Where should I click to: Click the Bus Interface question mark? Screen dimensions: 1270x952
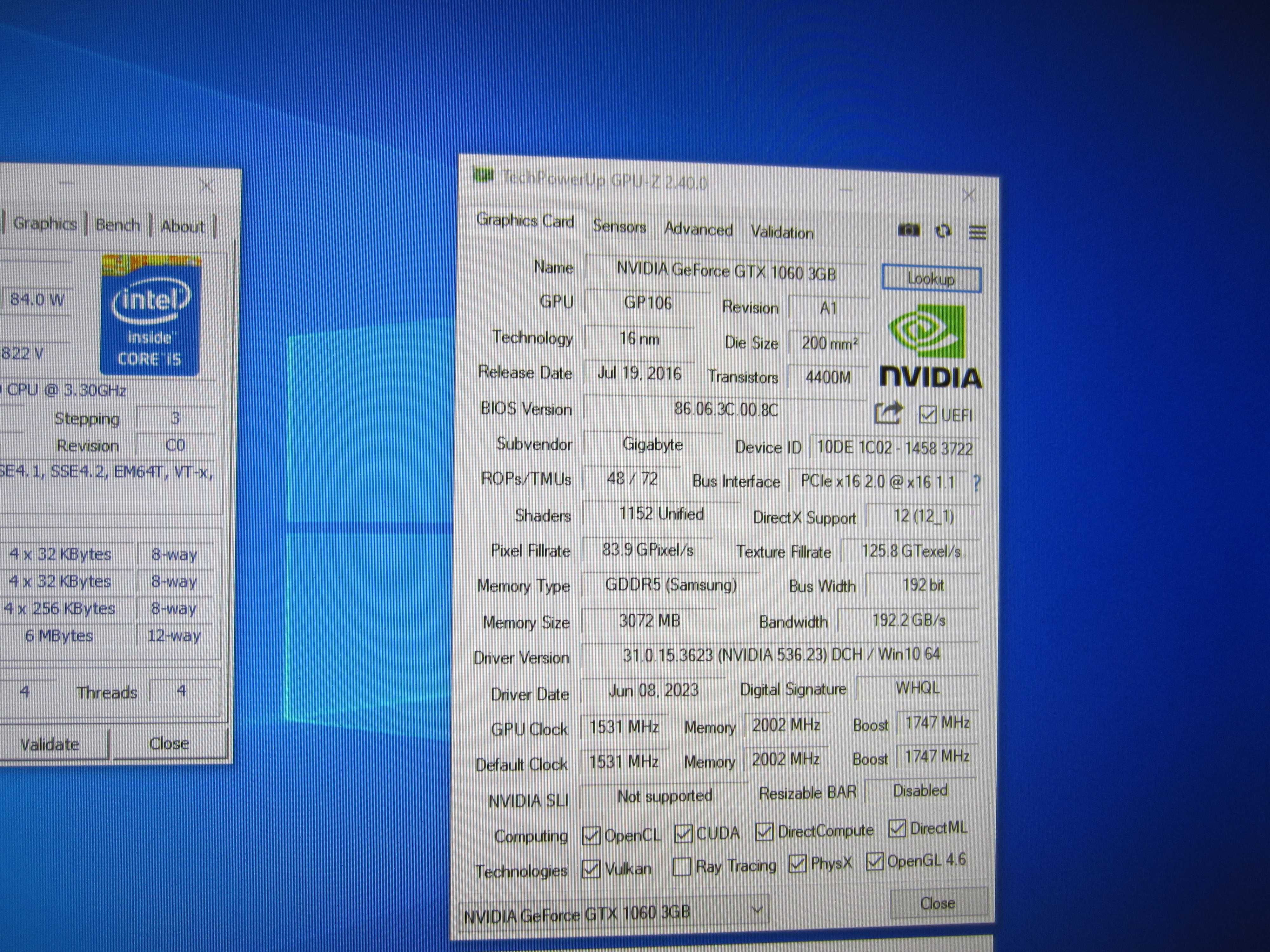pyautogui.click(x=977, y=483)
